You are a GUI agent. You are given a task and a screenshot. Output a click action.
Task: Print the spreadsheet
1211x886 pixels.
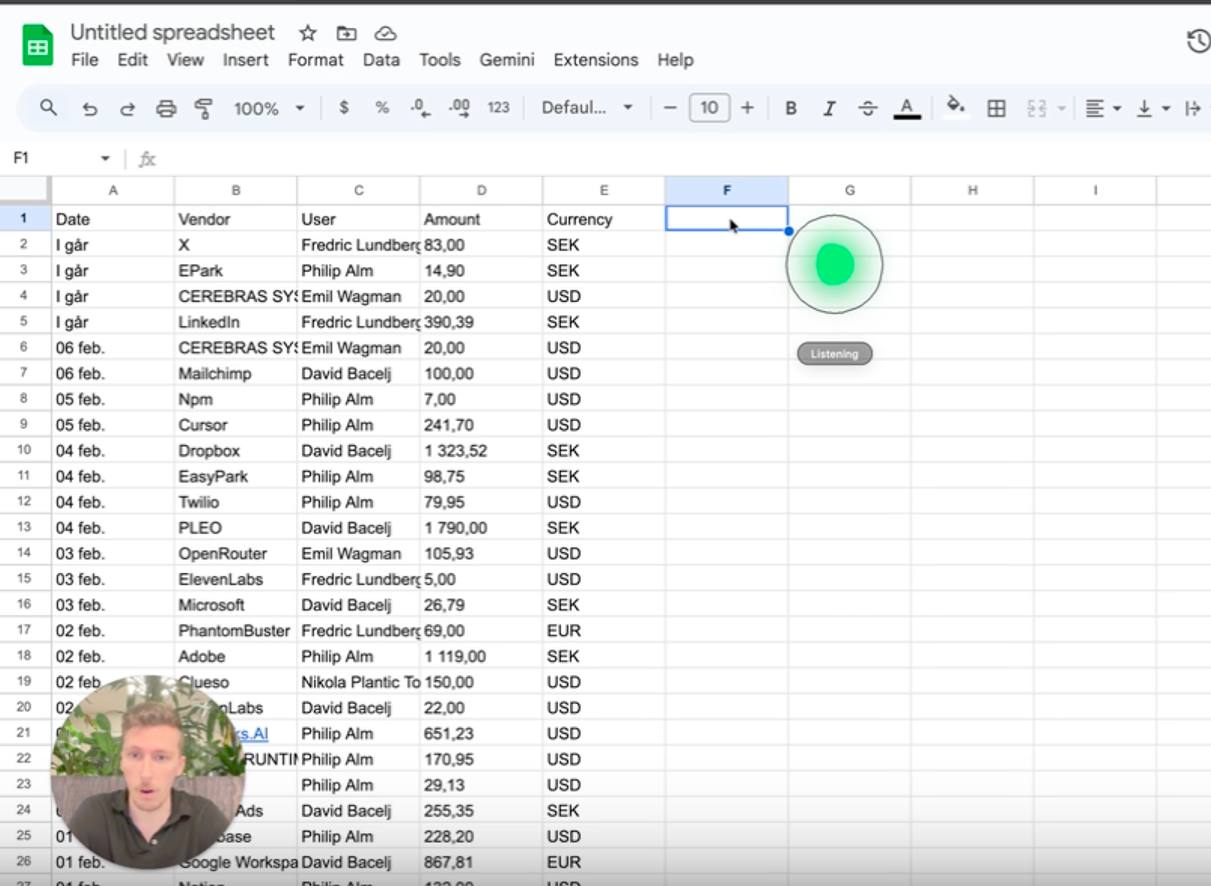pyautogui.click(x=166, y=109)
